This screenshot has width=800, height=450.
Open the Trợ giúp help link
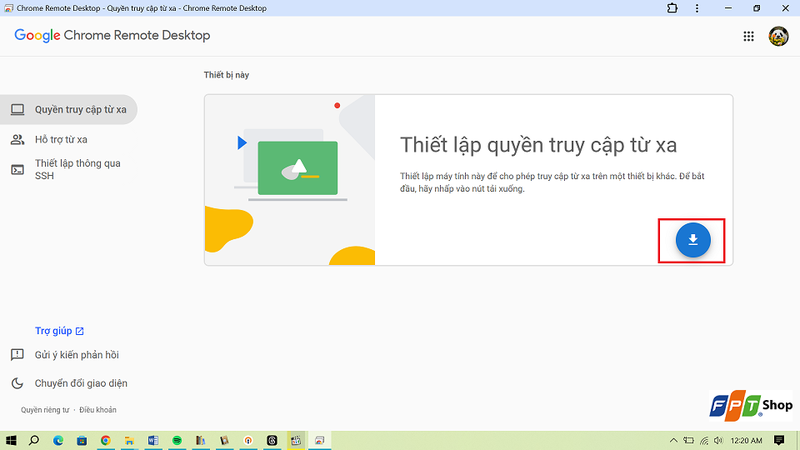(59, 331)
